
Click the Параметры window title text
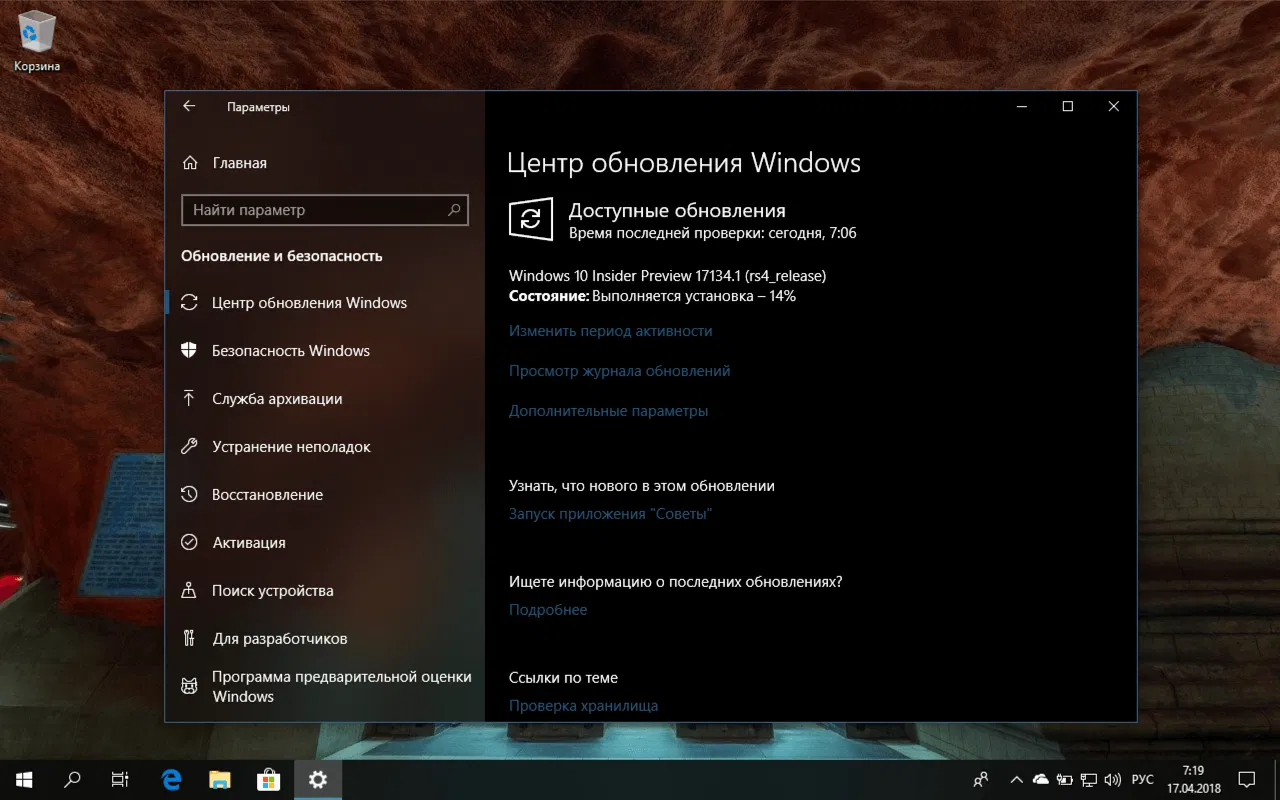(258, 107)
